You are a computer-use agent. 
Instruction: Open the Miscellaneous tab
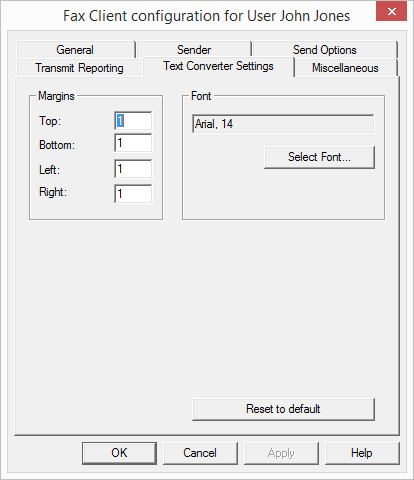(x=345, y=68)
